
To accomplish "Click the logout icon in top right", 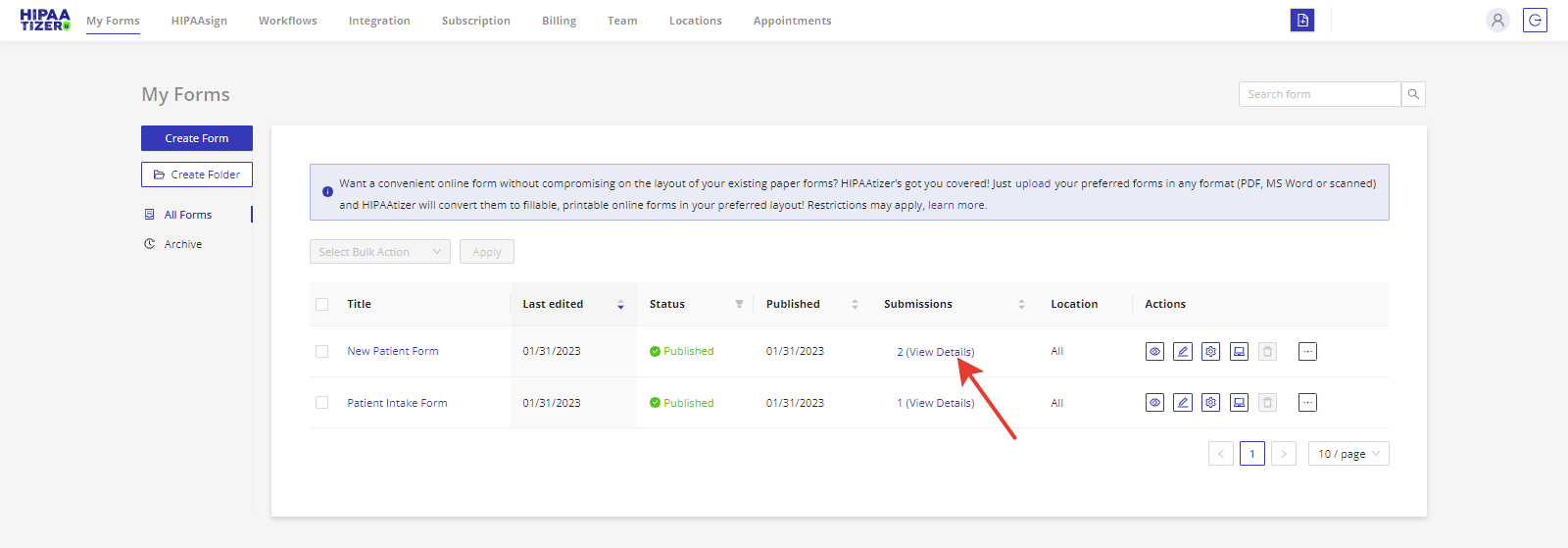I will click(1535, 21).
